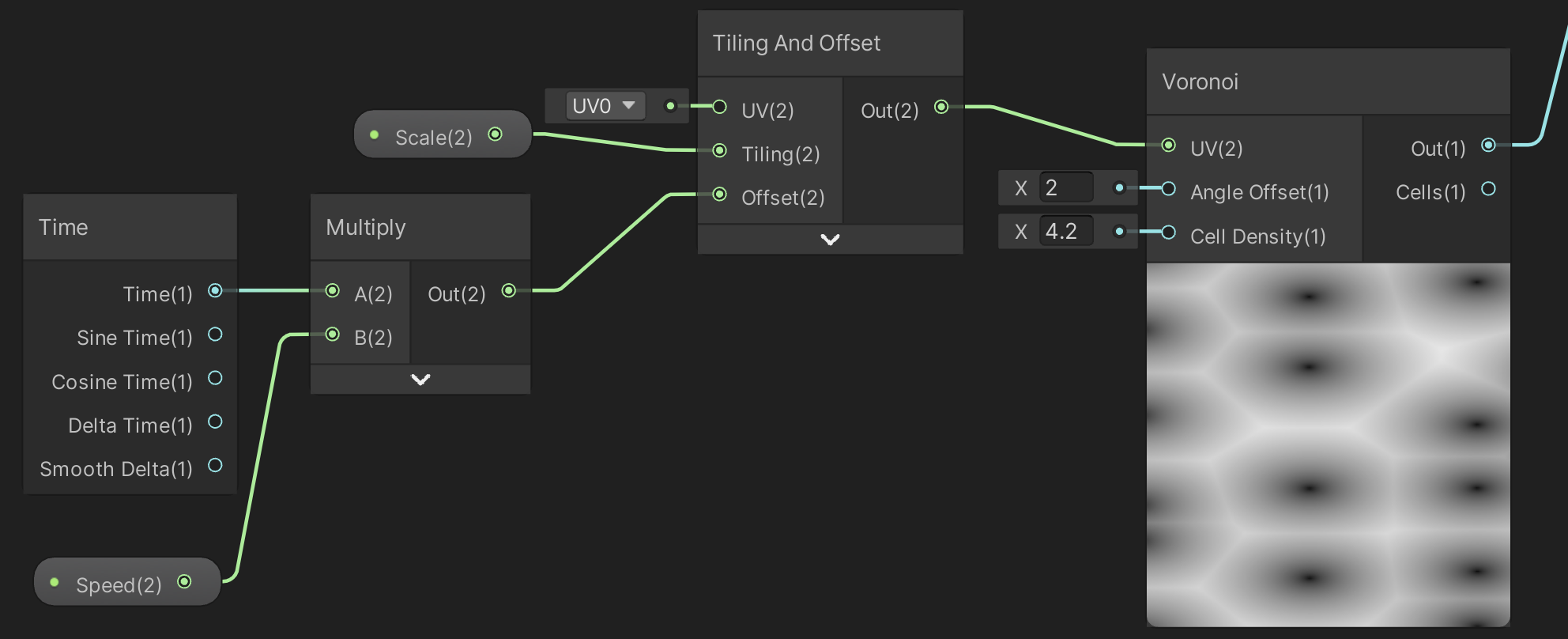Click the Delta Time(1) output port

point(215,422)
